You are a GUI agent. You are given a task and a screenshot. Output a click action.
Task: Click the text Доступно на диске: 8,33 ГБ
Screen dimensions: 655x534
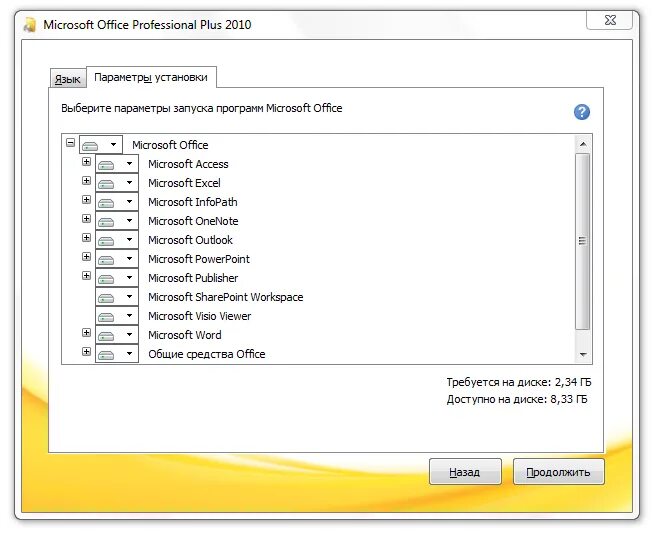click(517, 399)
